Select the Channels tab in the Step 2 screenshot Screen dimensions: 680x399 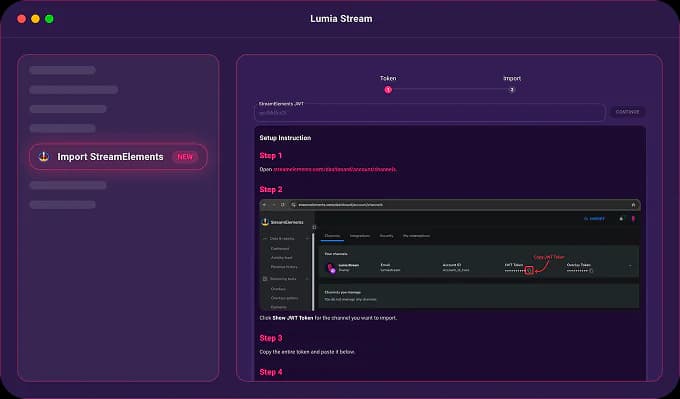(333, 236)
